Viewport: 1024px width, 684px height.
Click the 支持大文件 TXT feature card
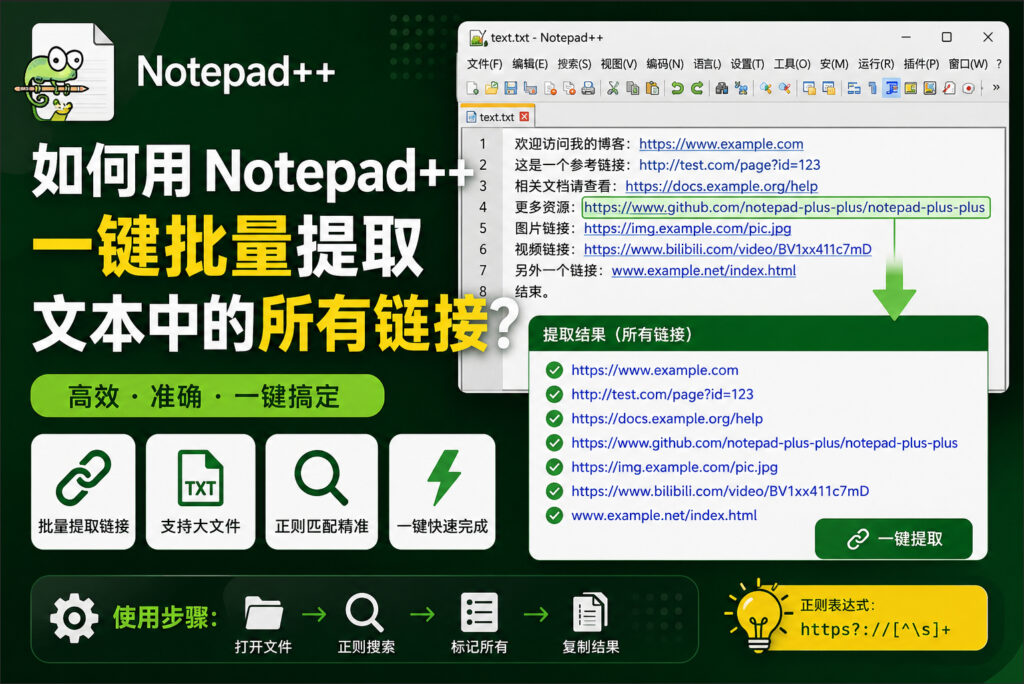pyautogui.click(x=200, y=491)
